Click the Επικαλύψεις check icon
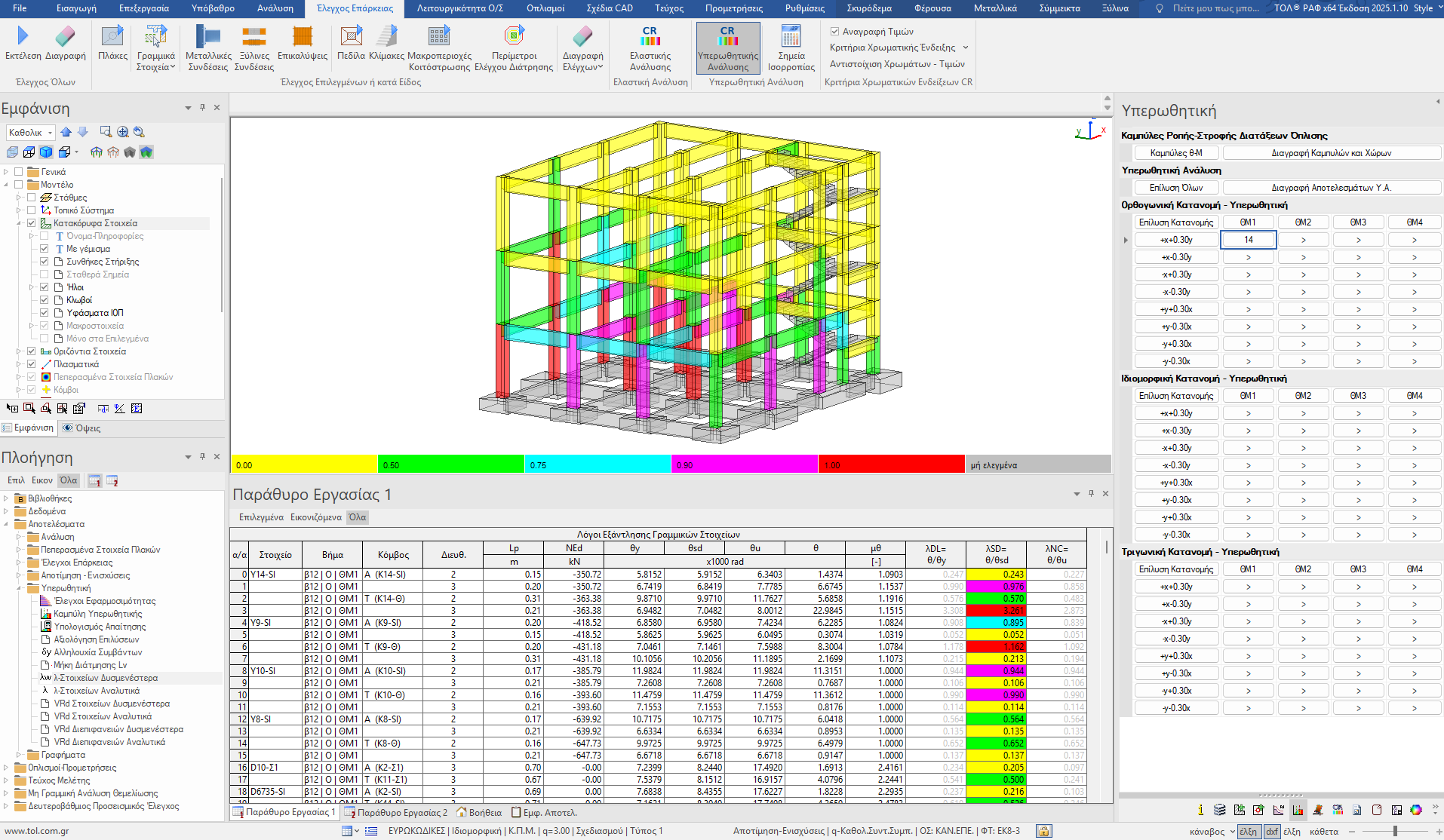Image resolution: width=1444 pixels, height=840 pixels. 302,37
